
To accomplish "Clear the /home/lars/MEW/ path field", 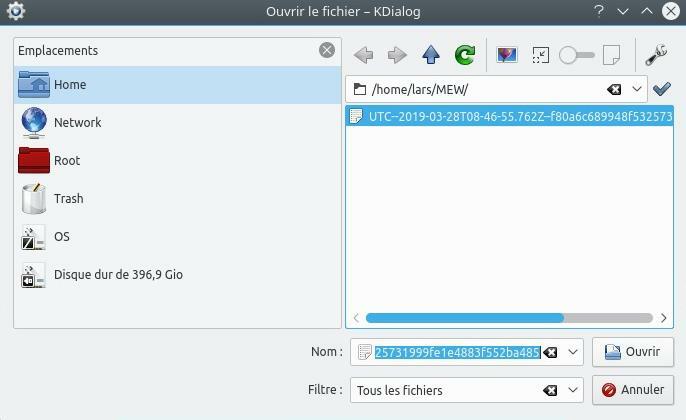I will click(x=614, y=89).
